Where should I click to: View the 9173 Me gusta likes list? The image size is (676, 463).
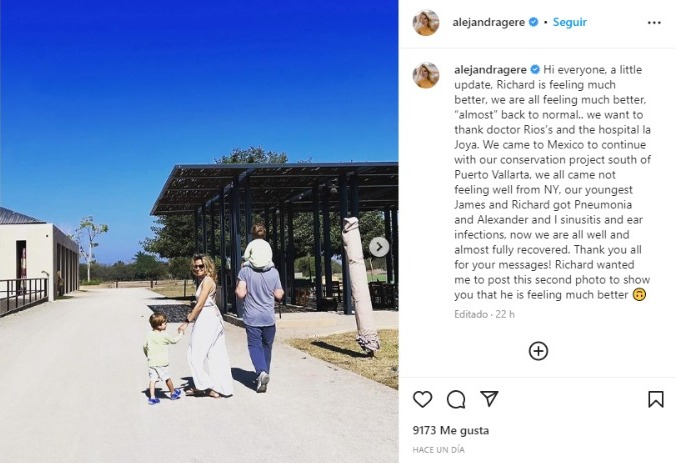click(x=451, y=430)
